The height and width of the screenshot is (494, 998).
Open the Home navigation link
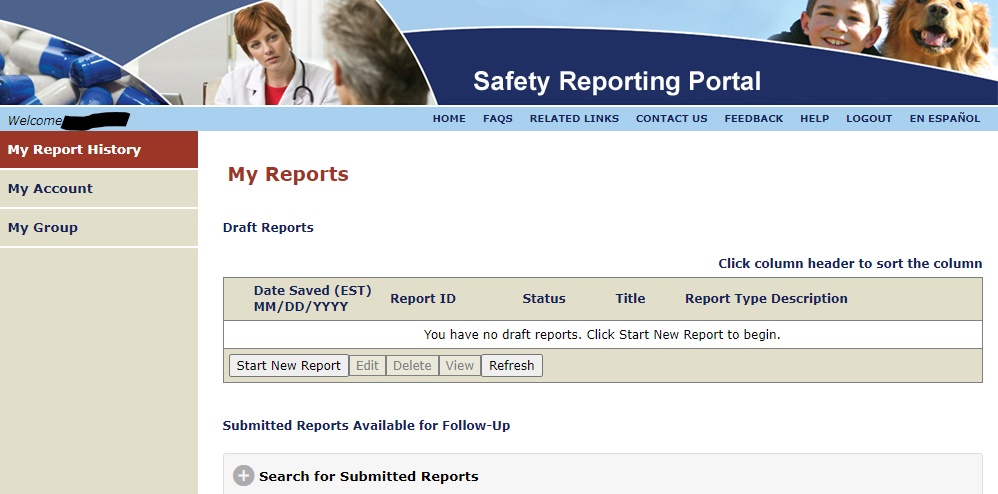tap(449, 118)
